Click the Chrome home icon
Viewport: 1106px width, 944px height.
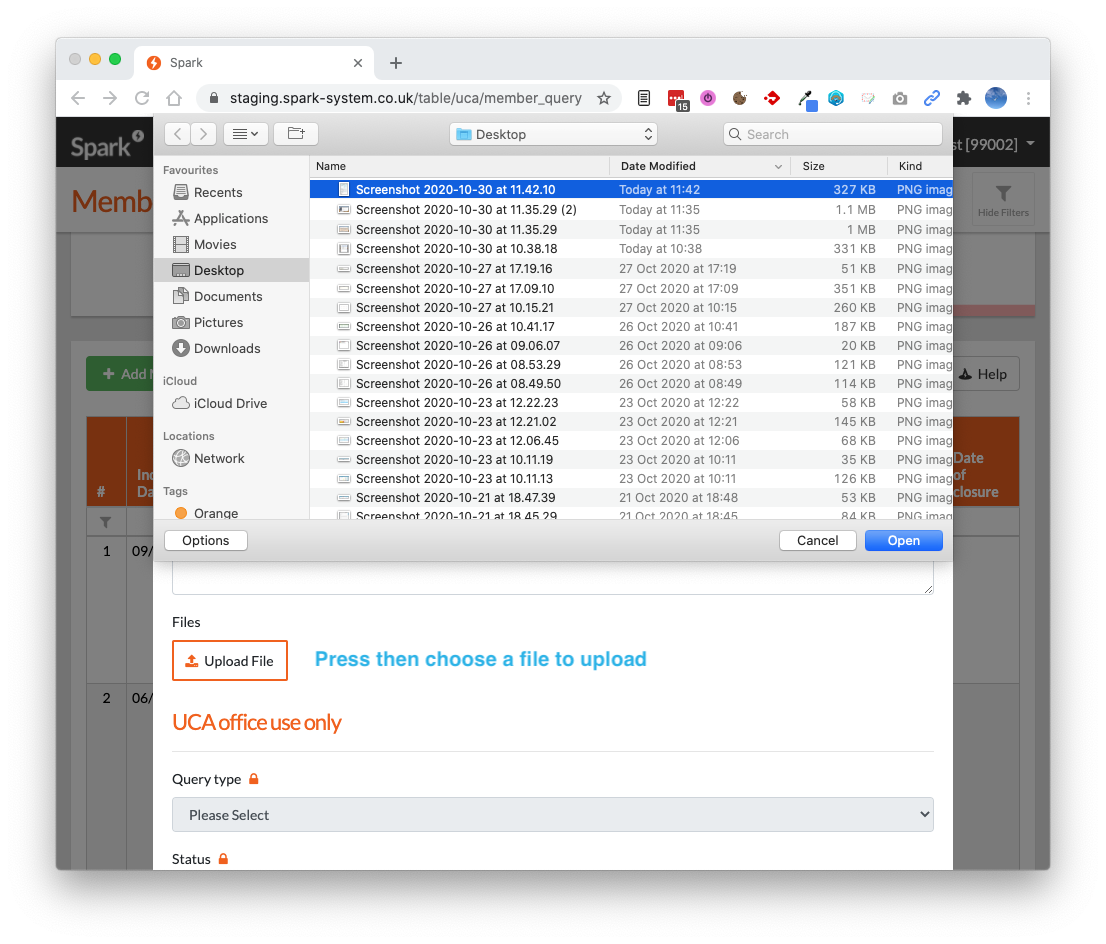(x=174, y=98)
